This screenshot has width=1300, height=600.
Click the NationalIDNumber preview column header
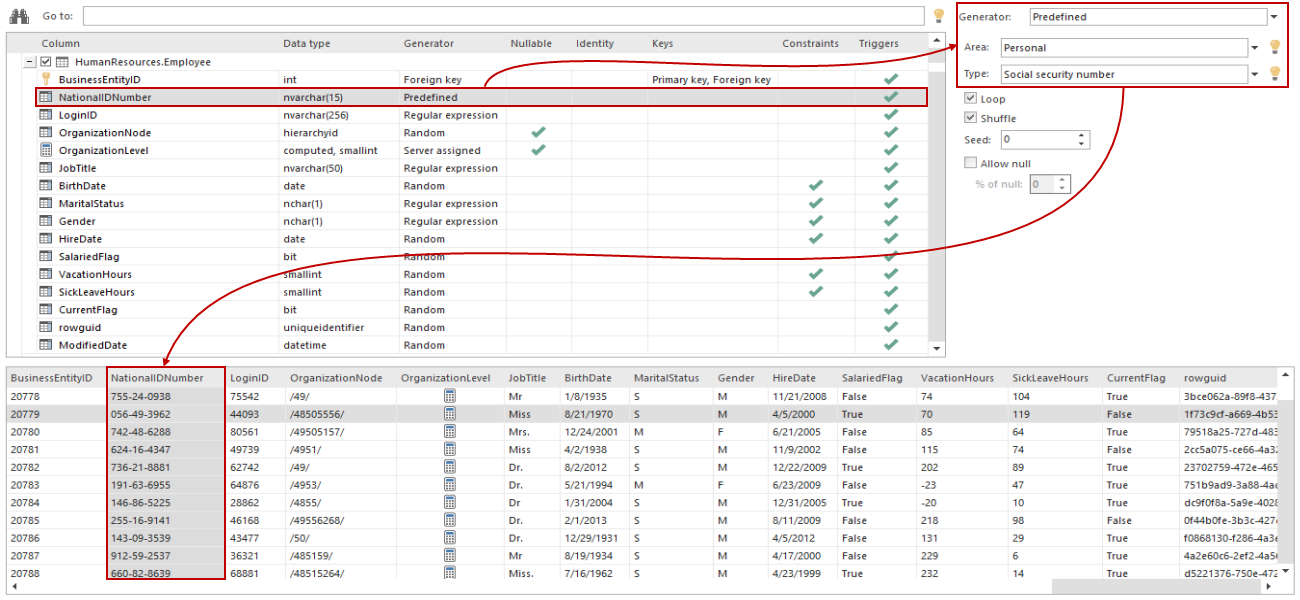point(157,378)
